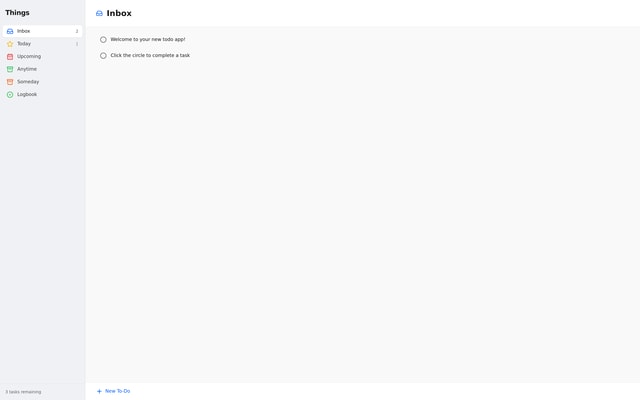Click the Someday archive box icon
This screenshot has width=640, height=400.
(10, 82)
